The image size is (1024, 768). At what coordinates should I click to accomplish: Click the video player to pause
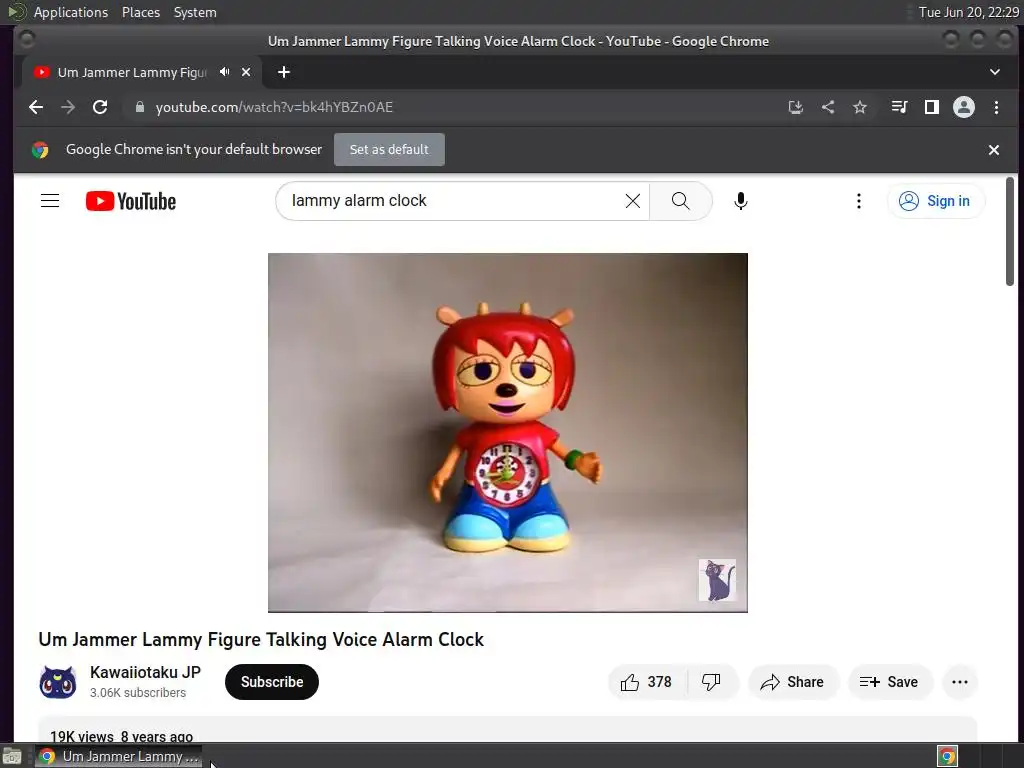(x=507, y=432)
